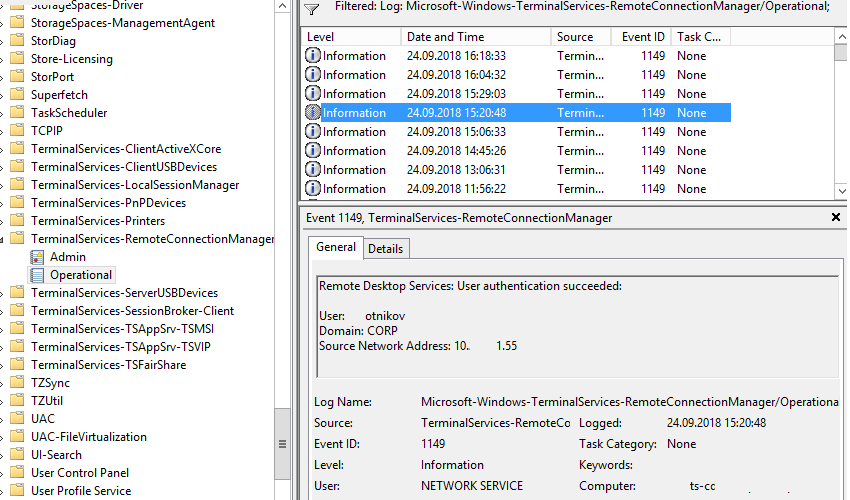Click the filter funnel icon above event list

click(x=312, y=9)
